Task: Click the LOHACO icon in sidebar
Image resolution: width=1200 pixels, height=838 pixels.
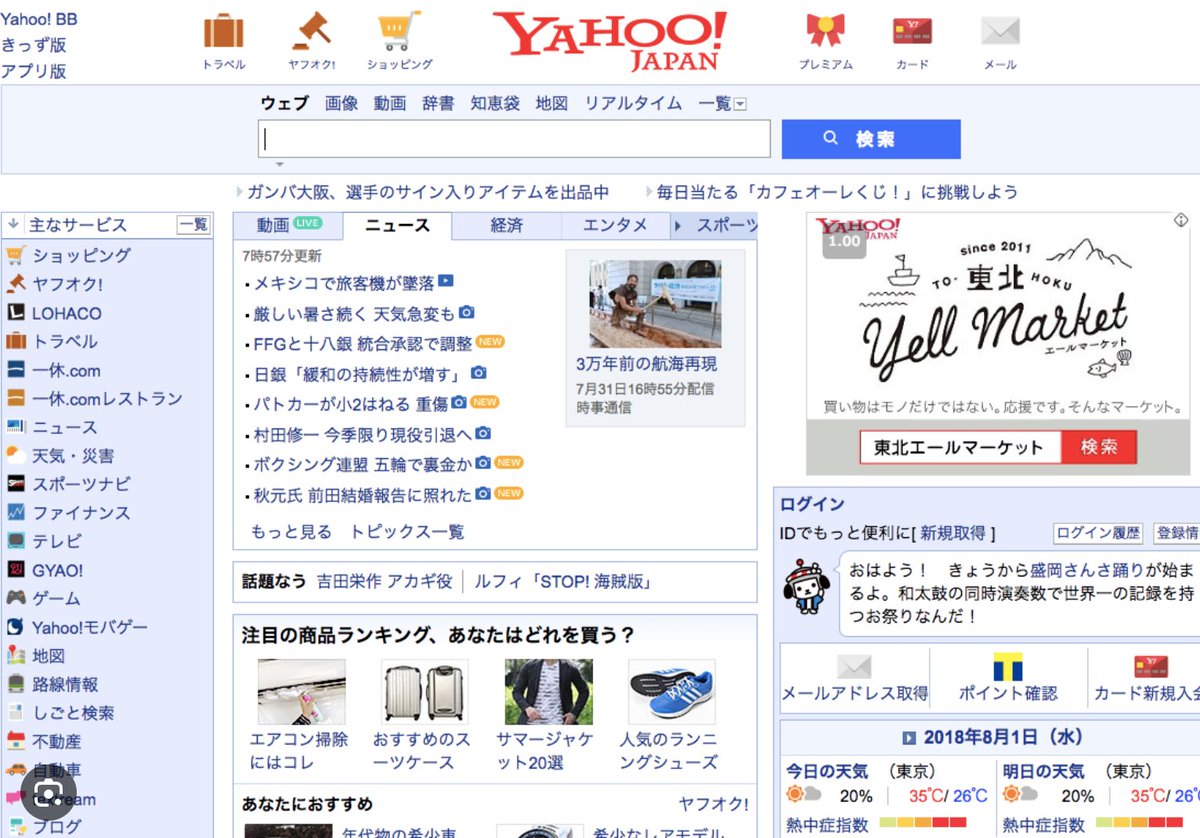Action: point(15,313)
